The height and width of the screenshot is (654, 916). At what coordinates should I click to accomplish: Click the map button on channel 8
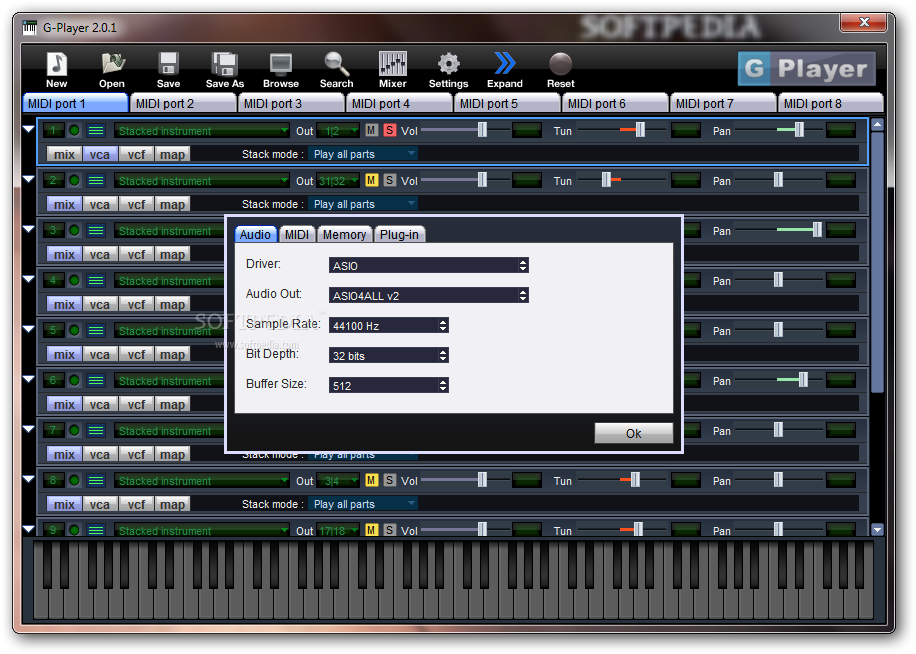172,504
